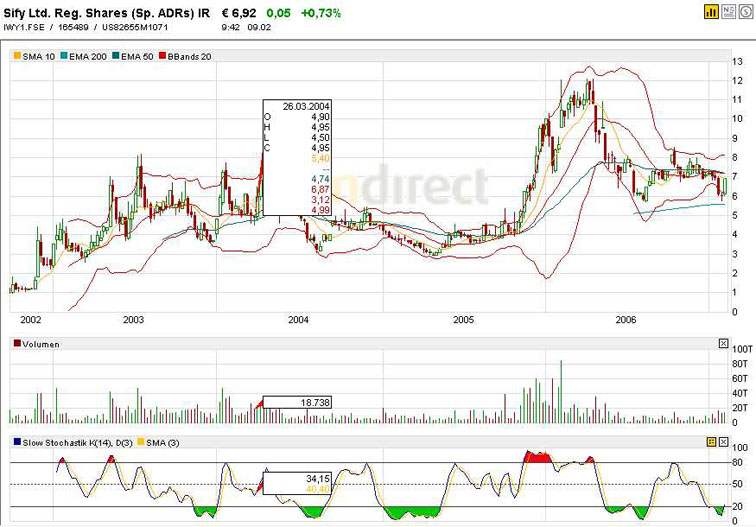
Task: Select the EMA 50 legend label
Action: 137,56
